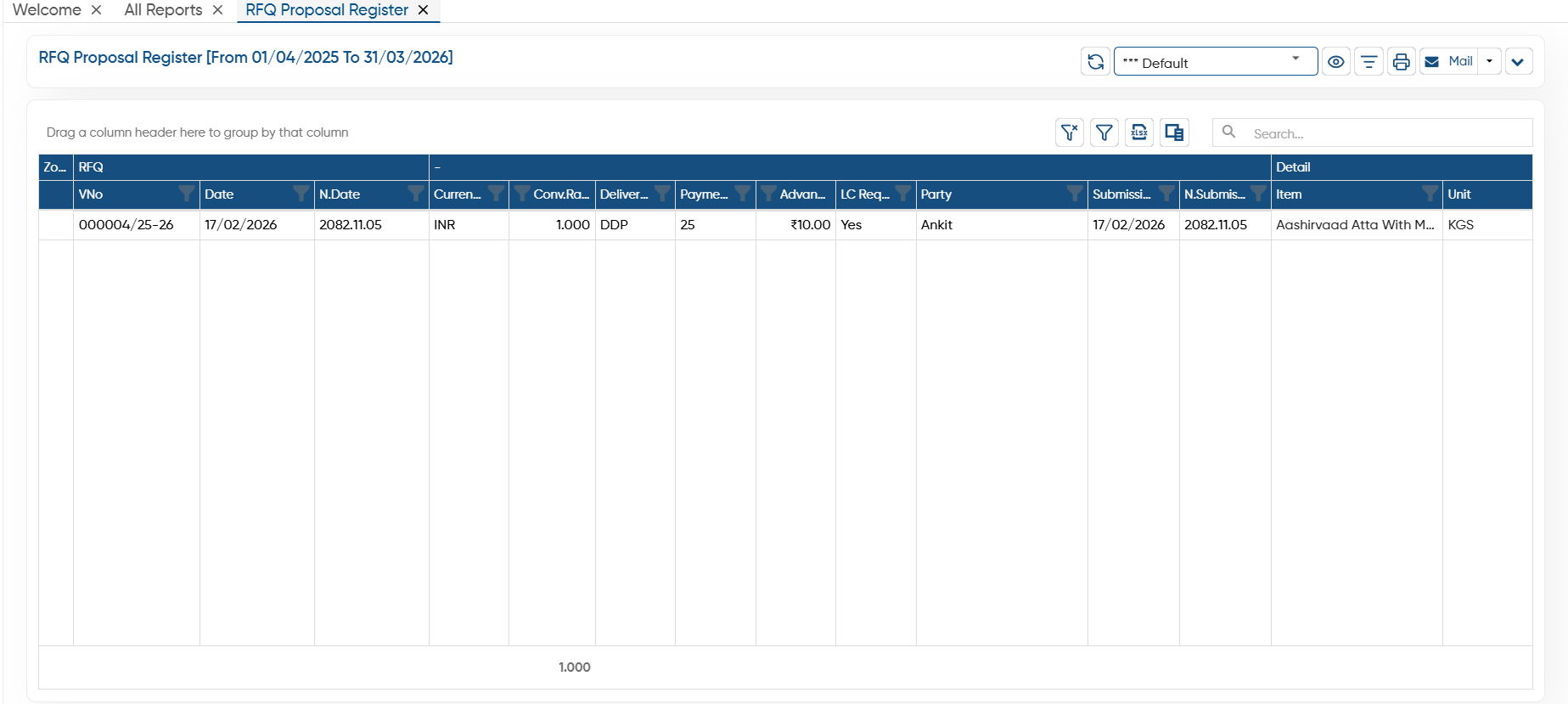Print the report using printer icon
1568x704 pixels.
pos(1401,62)
